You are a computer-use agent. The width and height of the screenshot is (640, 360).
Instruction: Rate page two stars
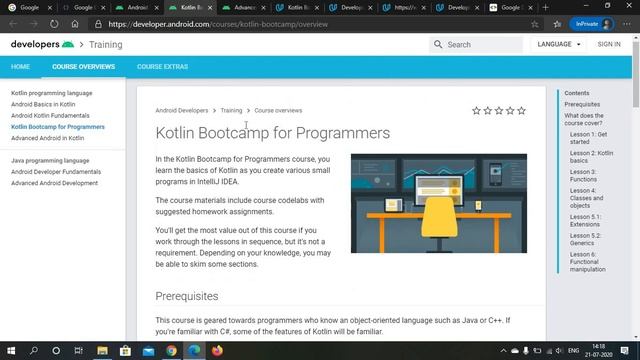tap(488, 111)
